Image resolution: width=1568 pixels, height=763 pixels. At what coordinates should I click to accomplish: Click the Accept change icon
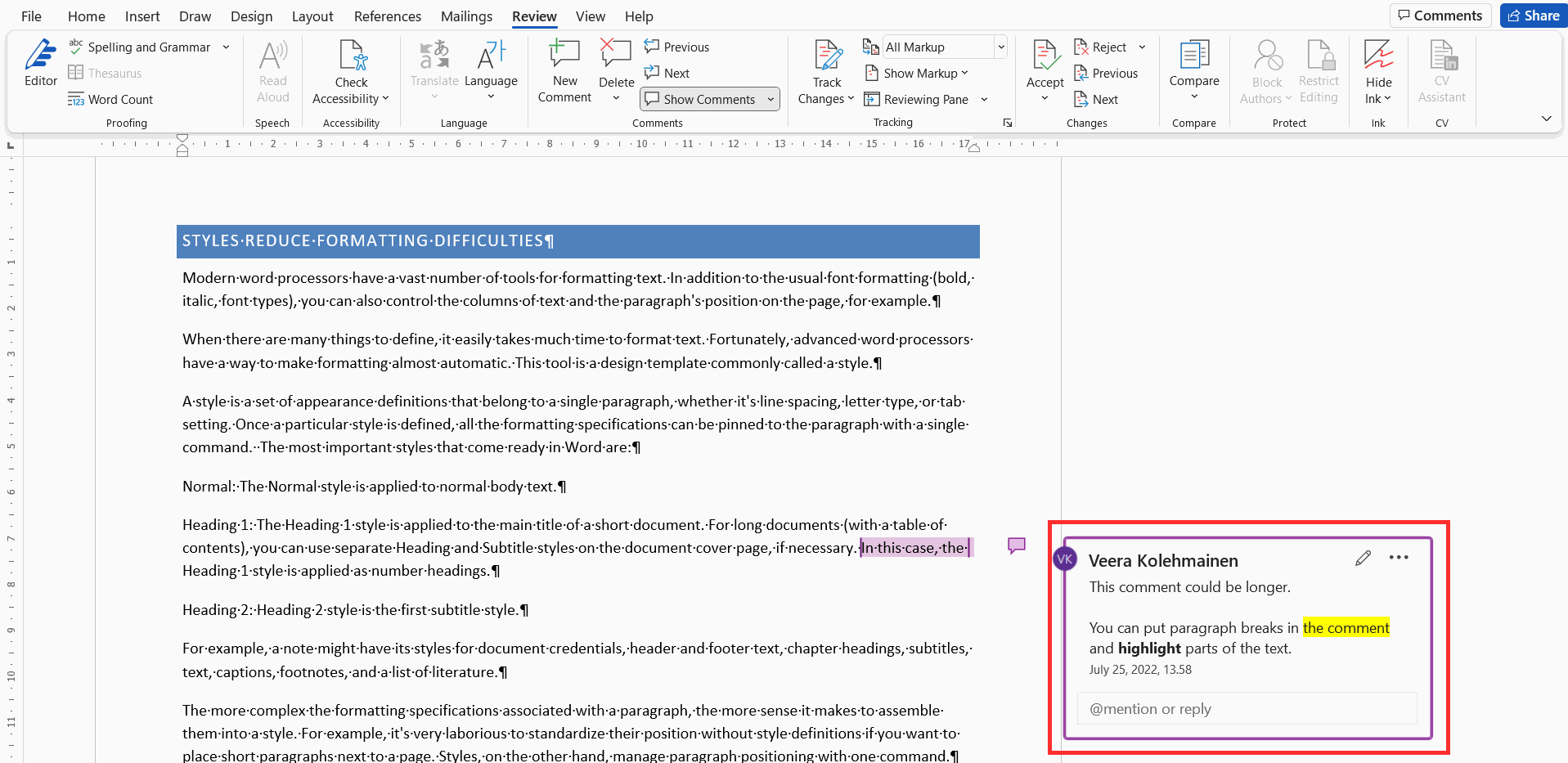[1045, 55]
